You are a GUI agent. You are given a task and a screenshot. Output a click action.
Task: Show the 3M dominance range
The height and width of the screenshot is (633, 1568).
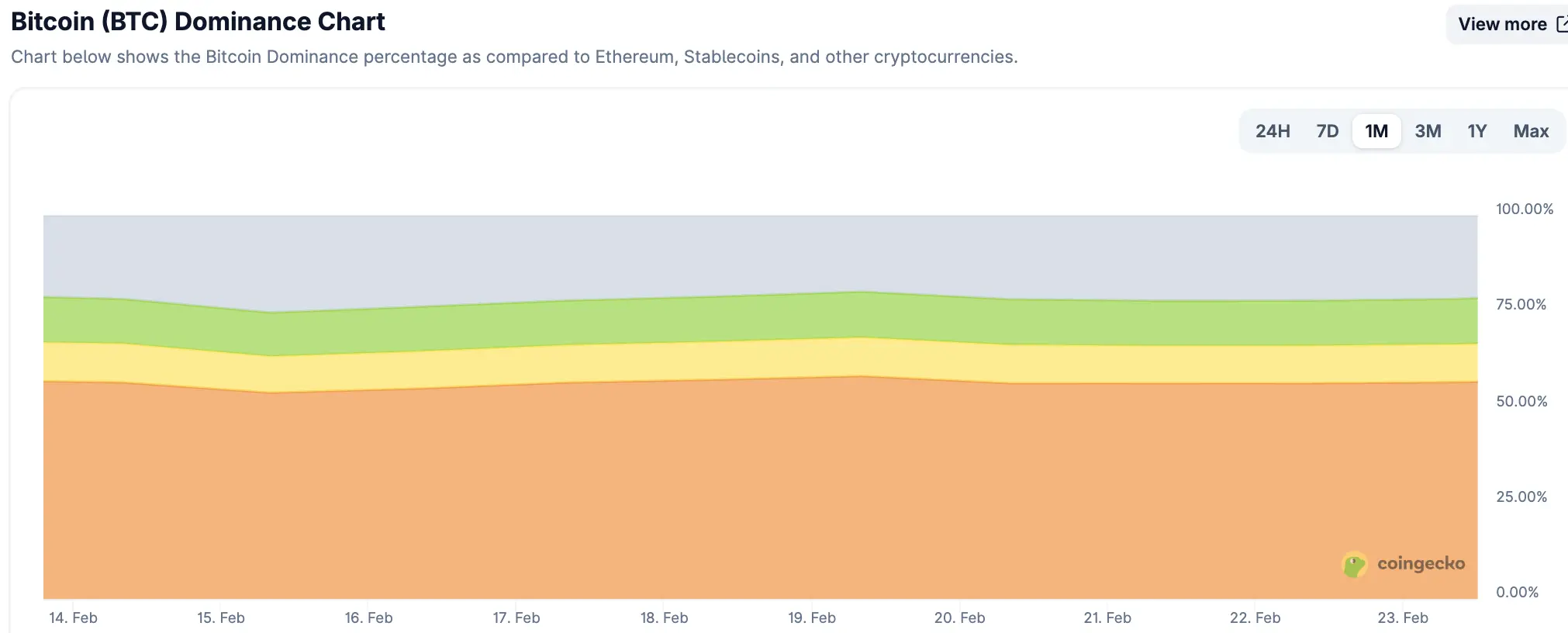coord(1428,131)
